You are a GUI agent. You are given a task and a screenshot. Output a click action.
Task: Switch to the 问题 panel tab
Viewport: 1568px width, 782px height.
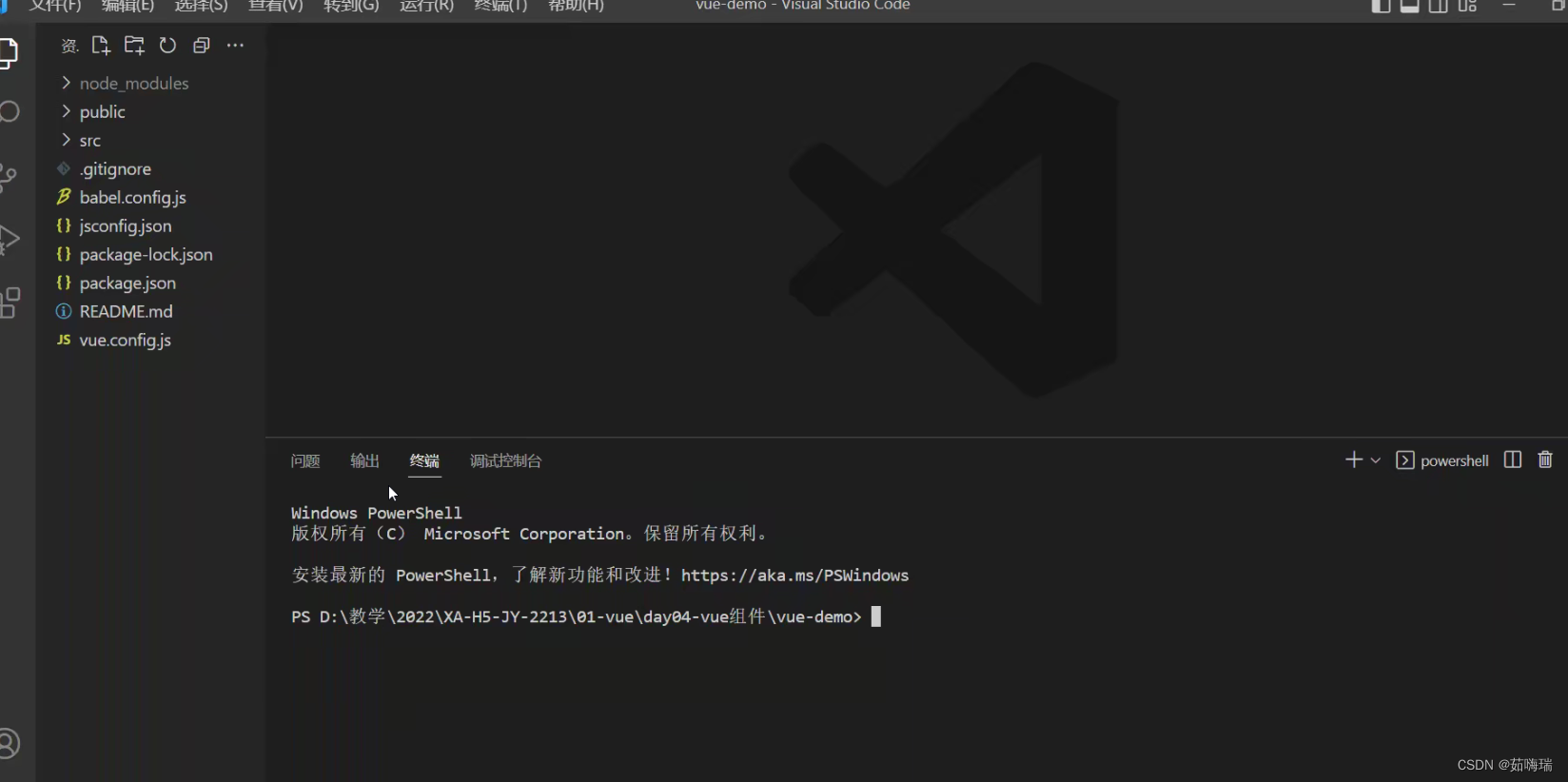click(305, 461)
